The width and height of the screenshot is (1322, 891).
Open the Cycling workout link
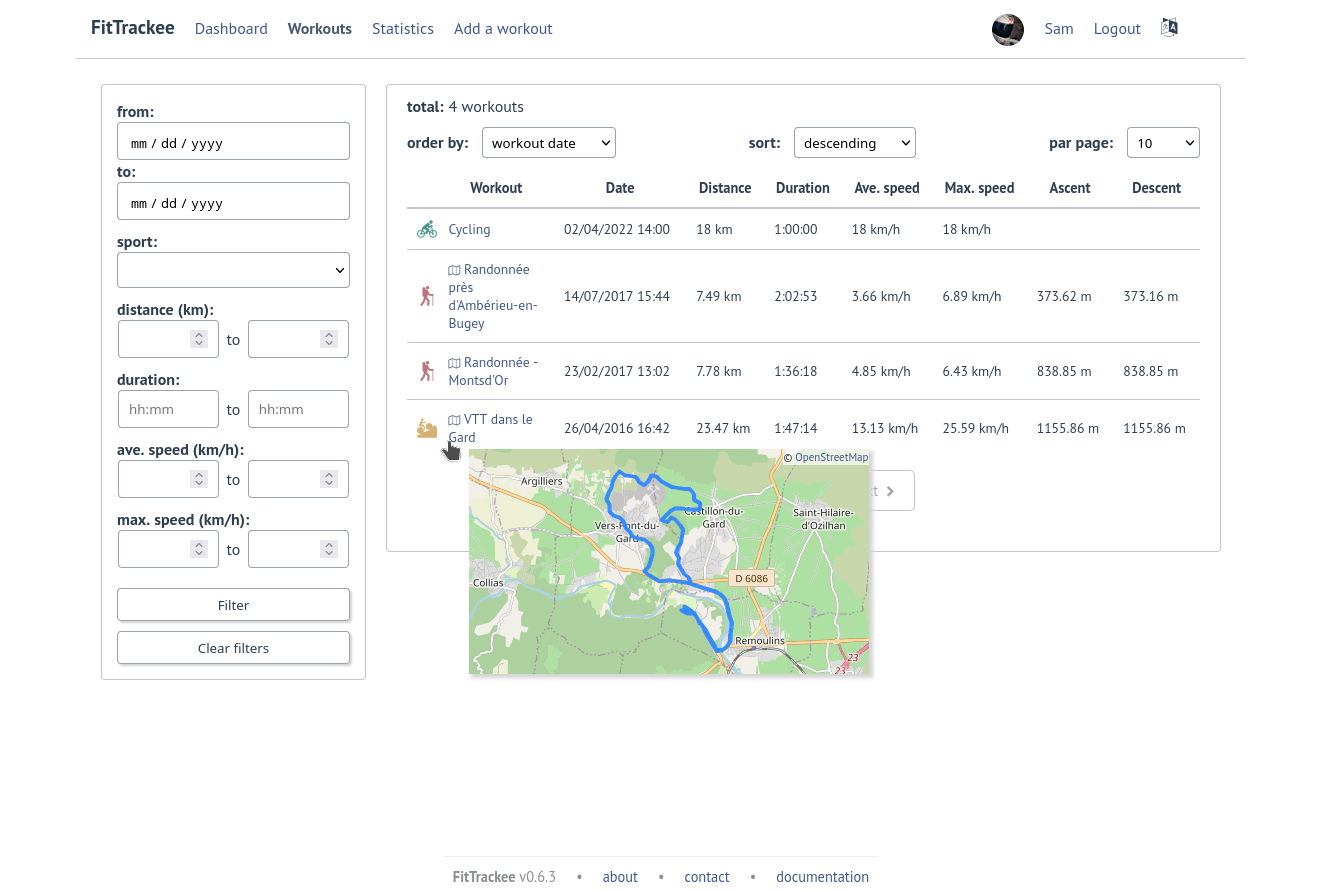pyautogui.click(x=469, y=229)
